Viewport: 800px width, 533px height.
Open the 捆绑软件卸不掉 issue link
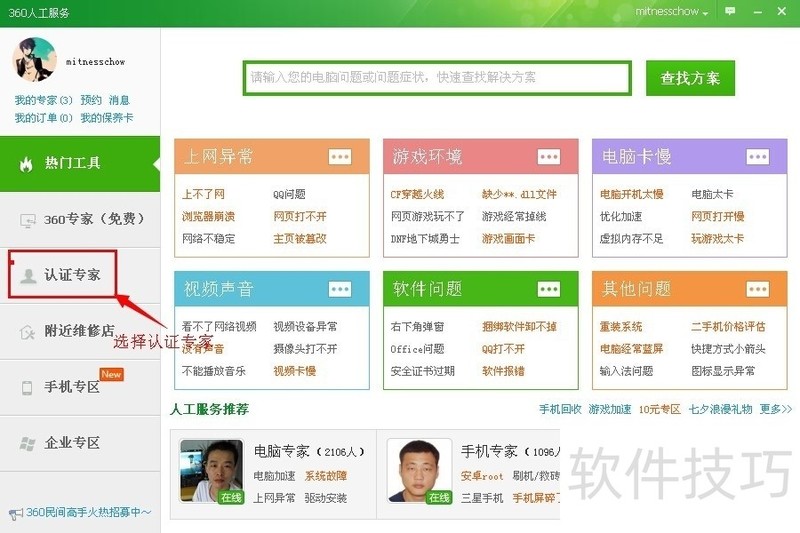[x=519, y=326]
